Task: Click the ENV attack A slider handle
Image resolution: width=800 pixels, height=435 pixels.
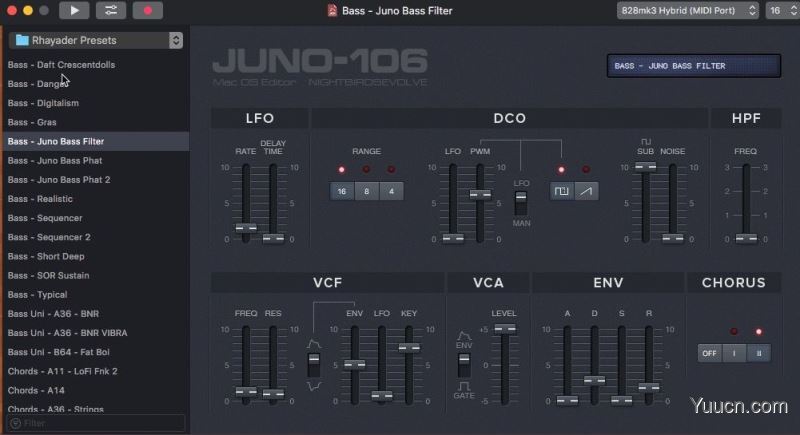Action: [567, 400]
